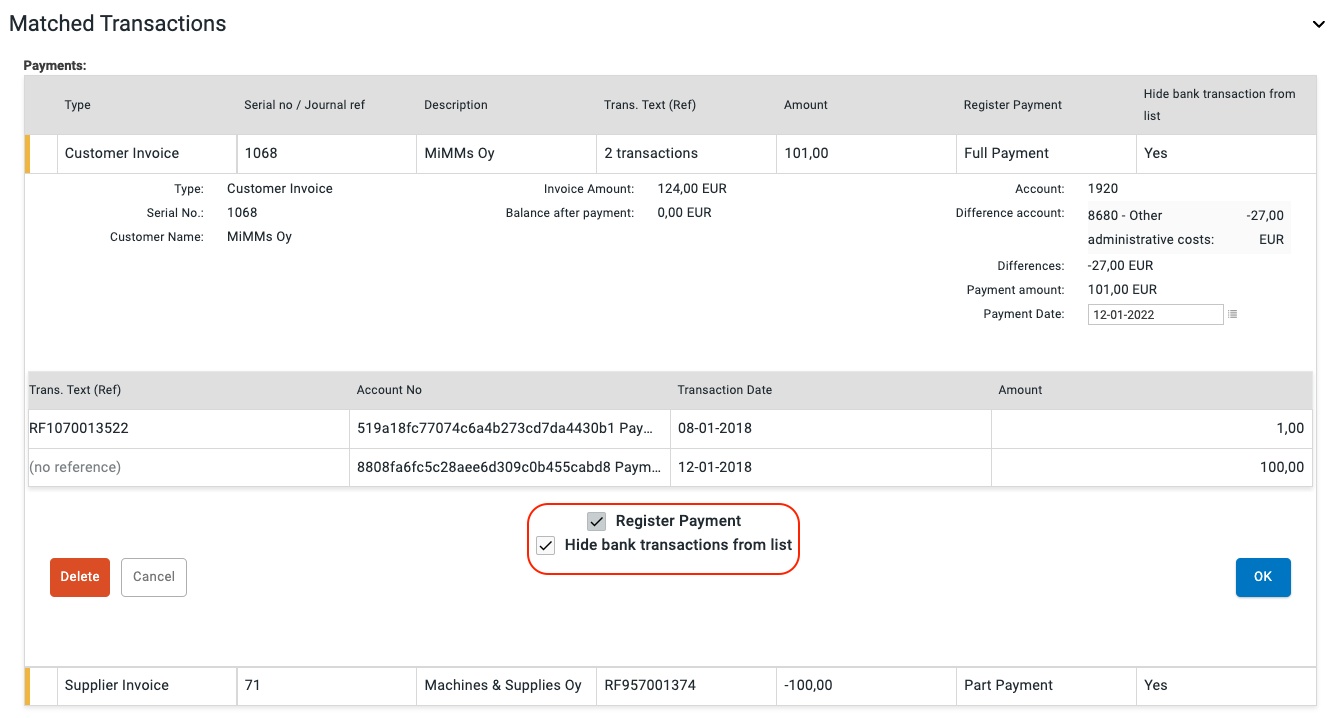1338x718 pixels.
Task: Click Yes in the Customer Invoice row
Action: point(1156,154)
